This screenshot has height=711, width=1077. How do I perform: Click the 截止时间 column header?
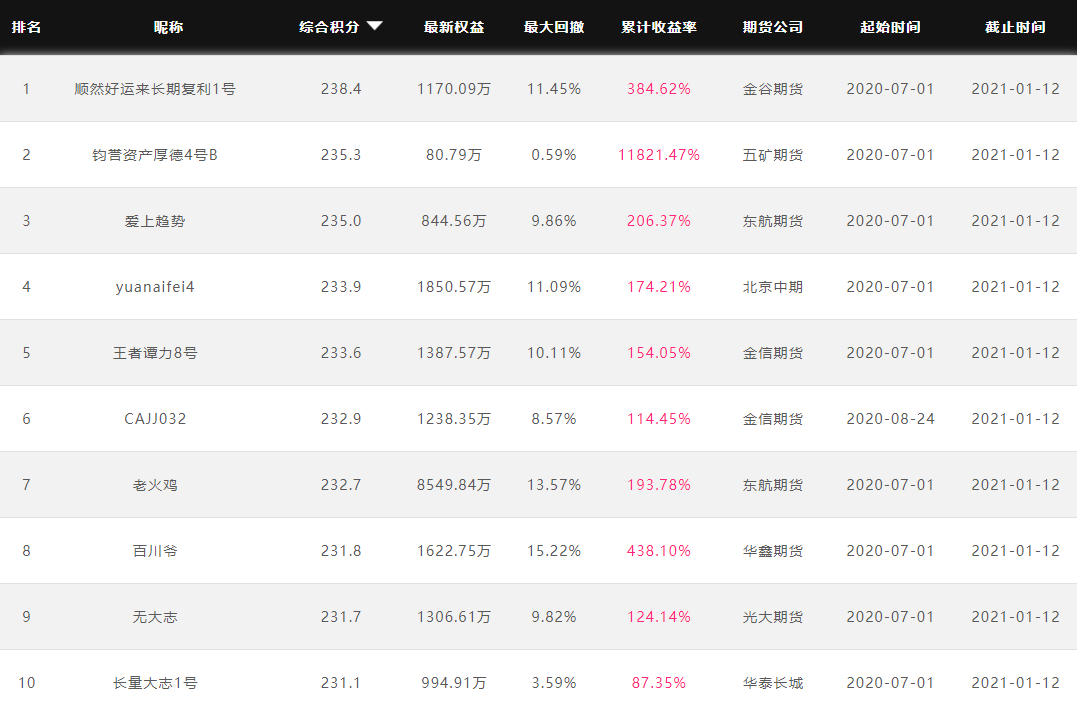tap(1015, 27)
